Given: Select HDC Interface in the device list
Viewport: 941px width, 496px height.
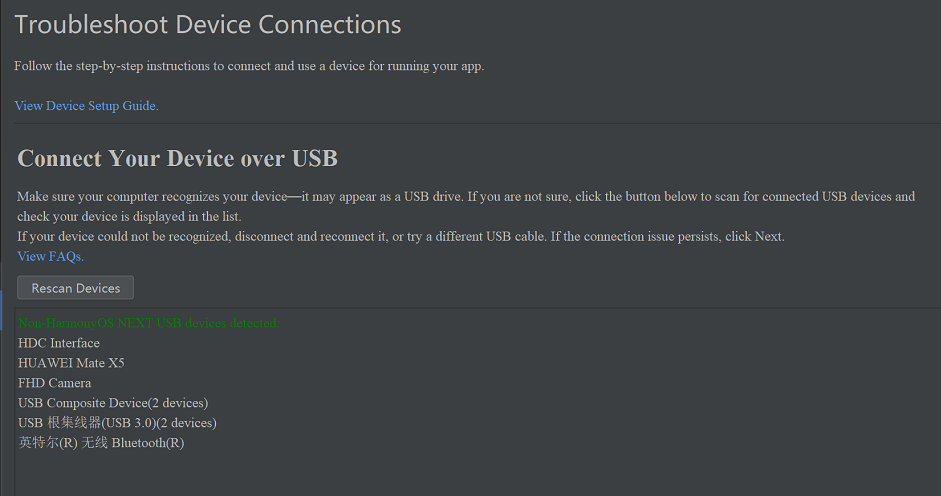Looking at the screenshot, I should point(59,343).
